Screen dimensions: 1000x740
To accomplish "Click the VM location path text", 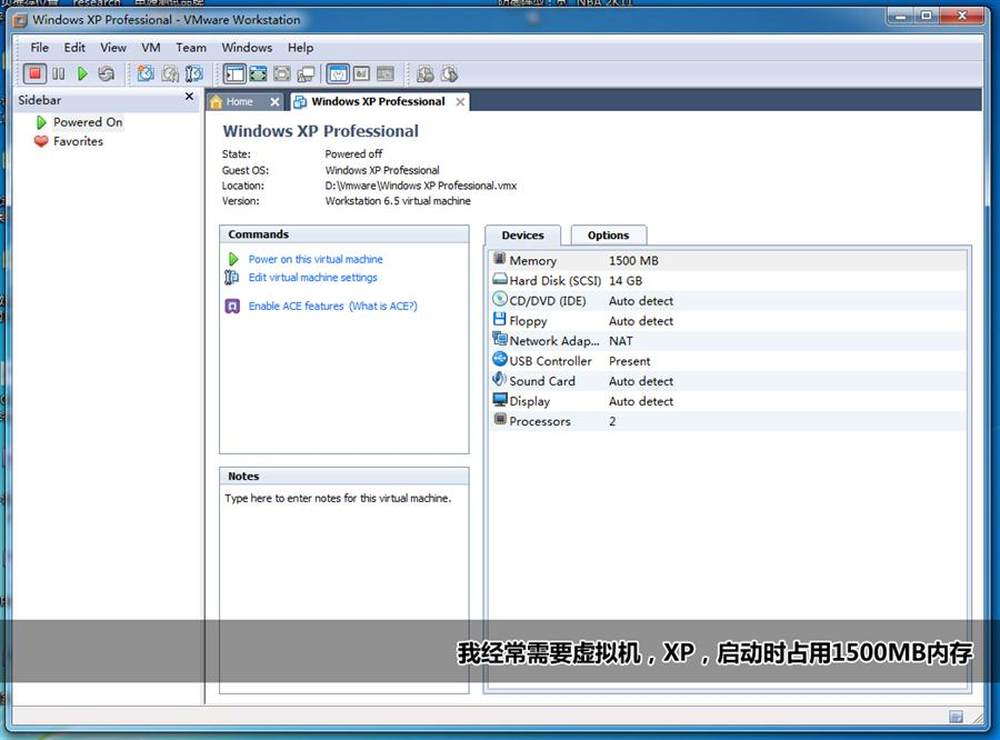I will pos(421,186).
